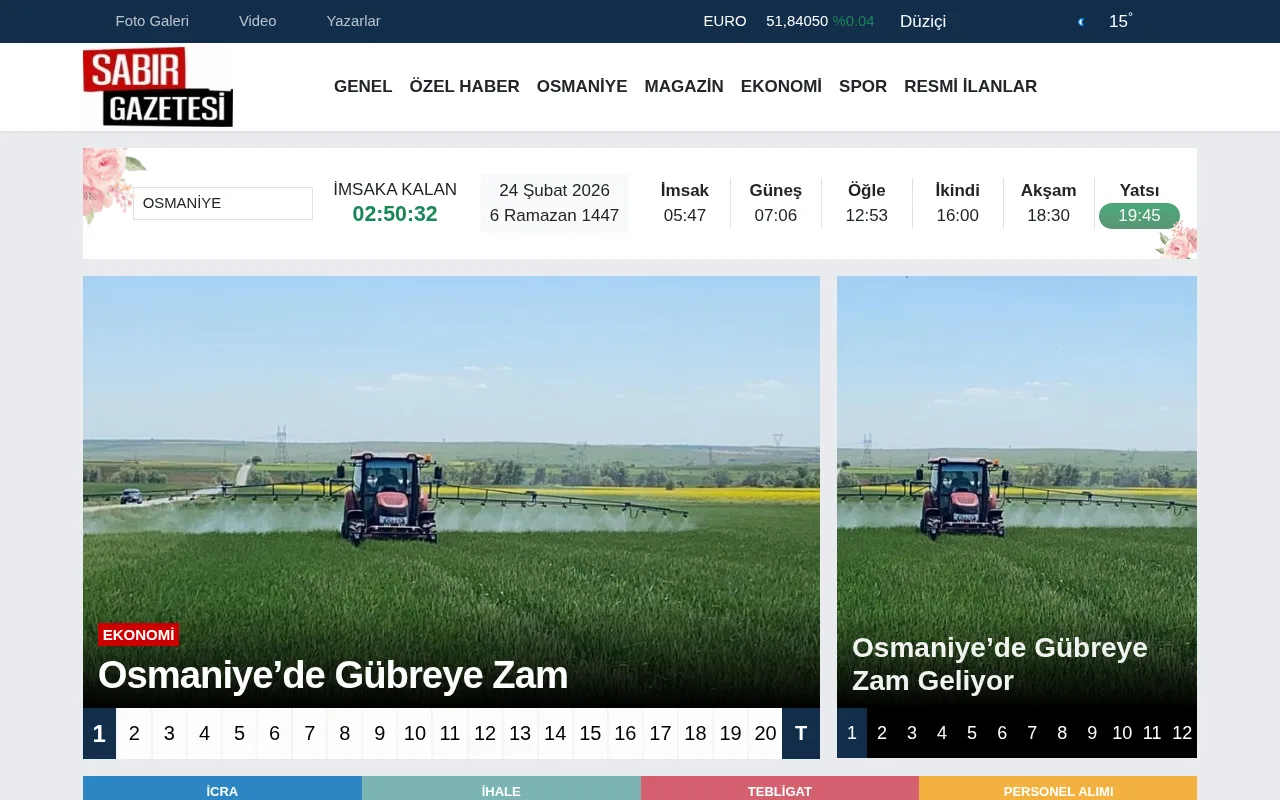
Task: Click the Foto Galeri link
Action: (x=152, y=20)
